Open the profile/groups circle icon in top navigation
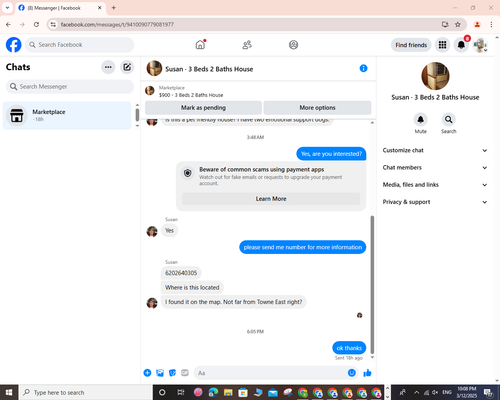This screenshot has height=400, width=500. (x=293, y=45)
